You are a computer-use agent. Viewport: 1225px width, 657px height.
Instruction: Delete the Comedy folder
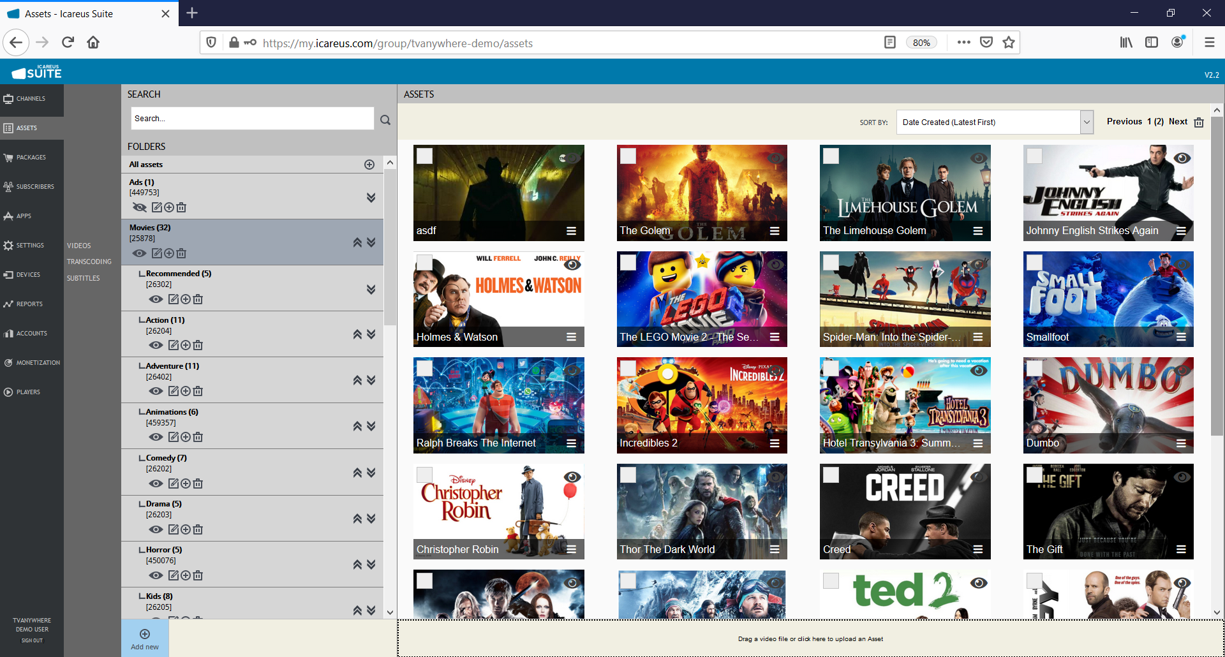point(198,484)
